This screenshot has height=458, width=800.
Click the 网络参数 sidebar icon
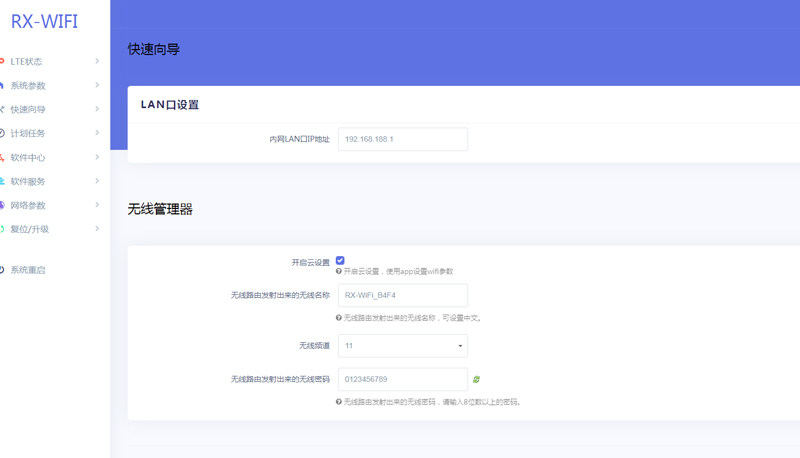(2, 205)
